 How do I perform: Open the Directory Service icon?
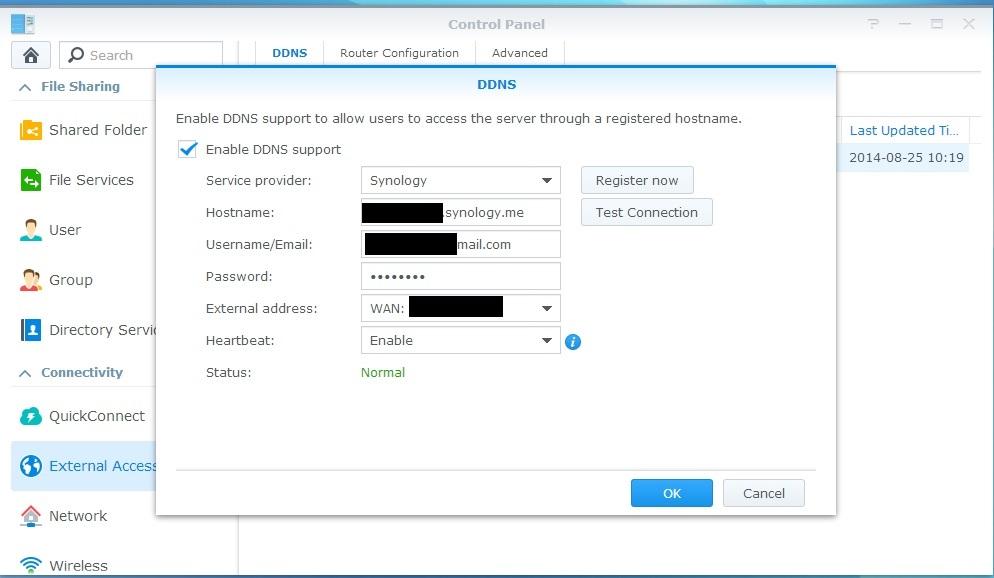pyautogui.click(x=30, y=330)
